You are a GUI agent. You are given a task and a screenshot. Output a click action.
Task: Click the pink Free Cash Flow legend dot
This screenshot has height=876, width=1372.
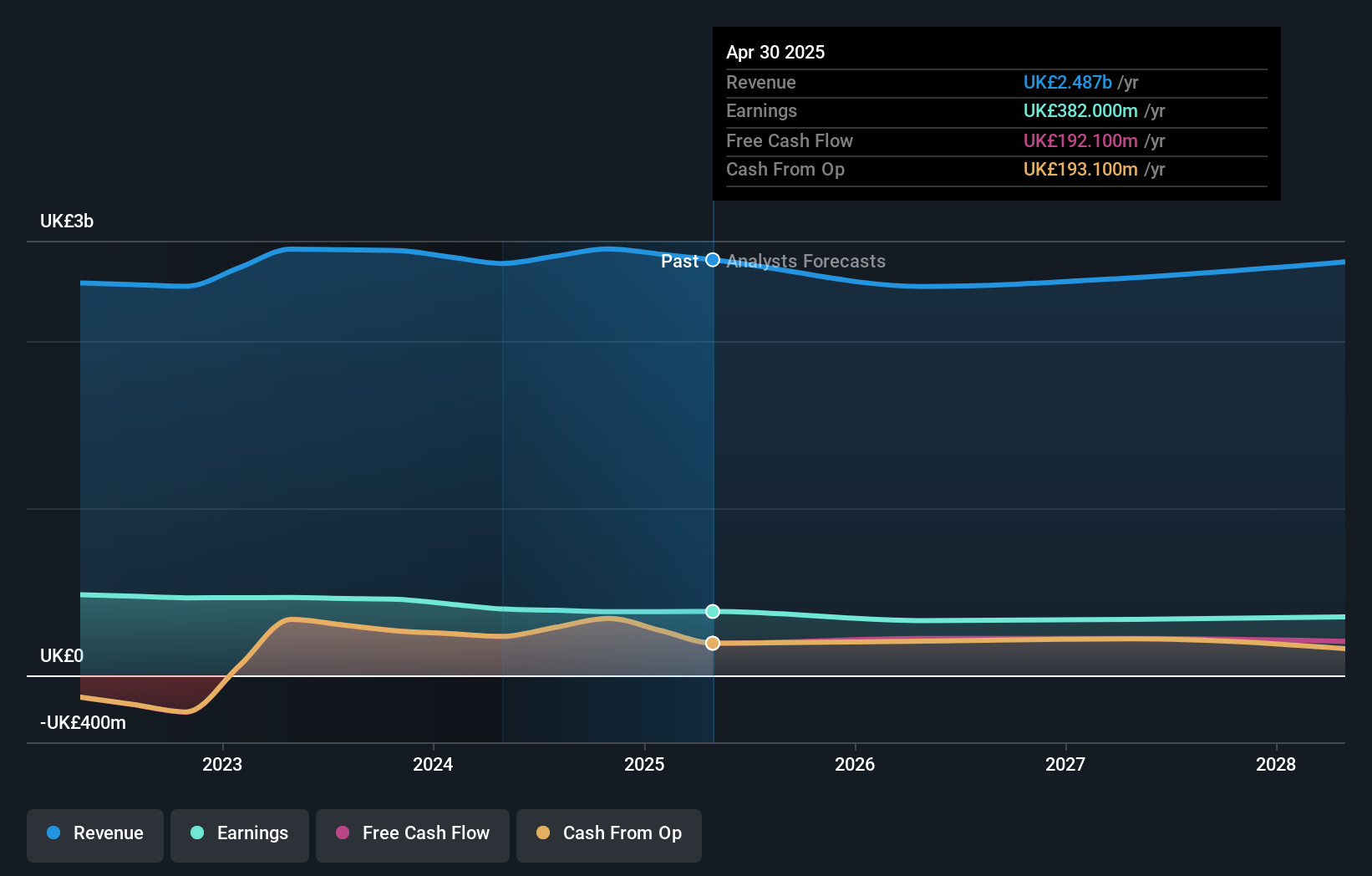[342, 833]
